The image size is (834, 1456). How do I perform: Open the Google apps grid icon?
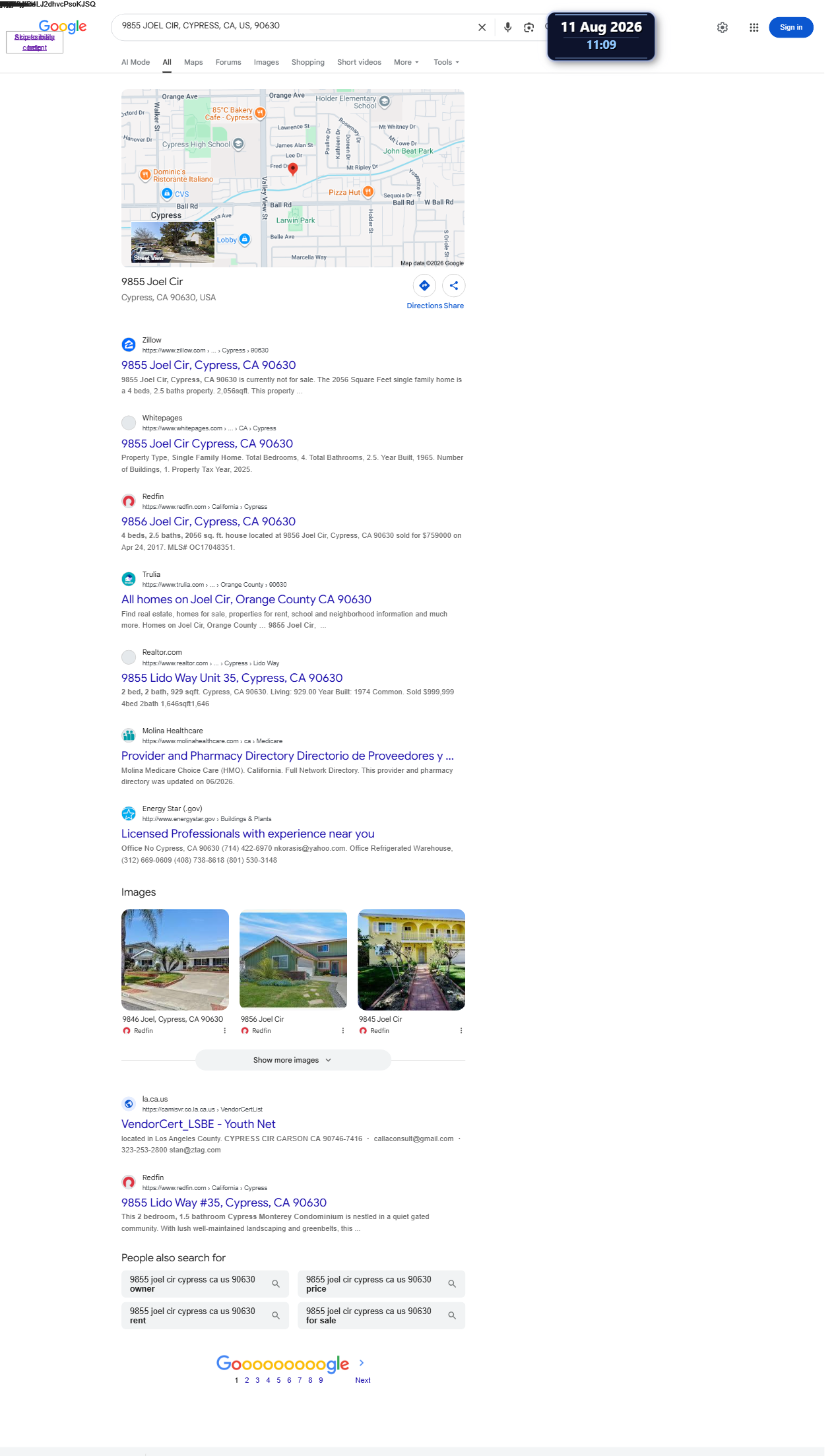click(754, 27)
